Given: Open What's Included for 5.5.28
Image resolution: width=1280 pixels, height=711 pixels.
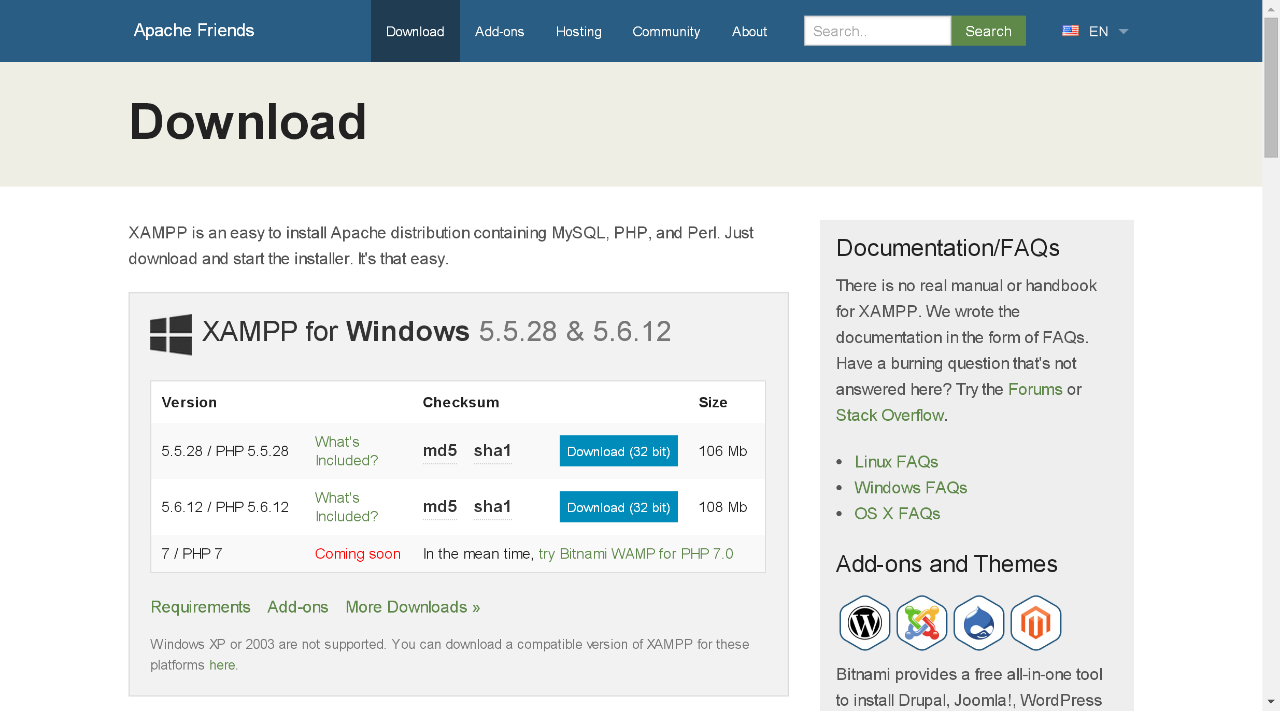Looking at the screenshot, I should 346,451.
